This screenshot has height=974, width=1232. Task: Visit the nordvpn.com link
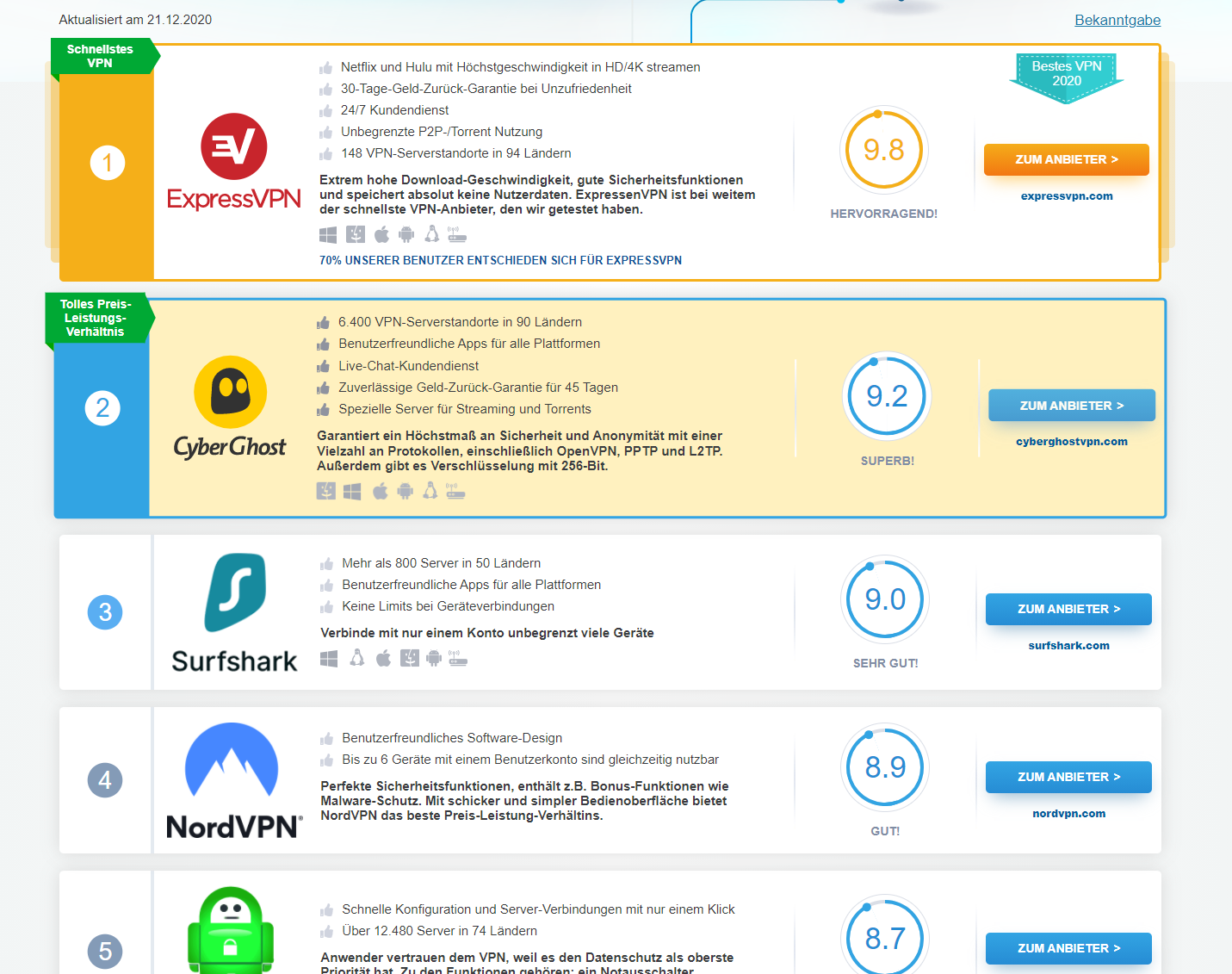tap(1068, 814)
